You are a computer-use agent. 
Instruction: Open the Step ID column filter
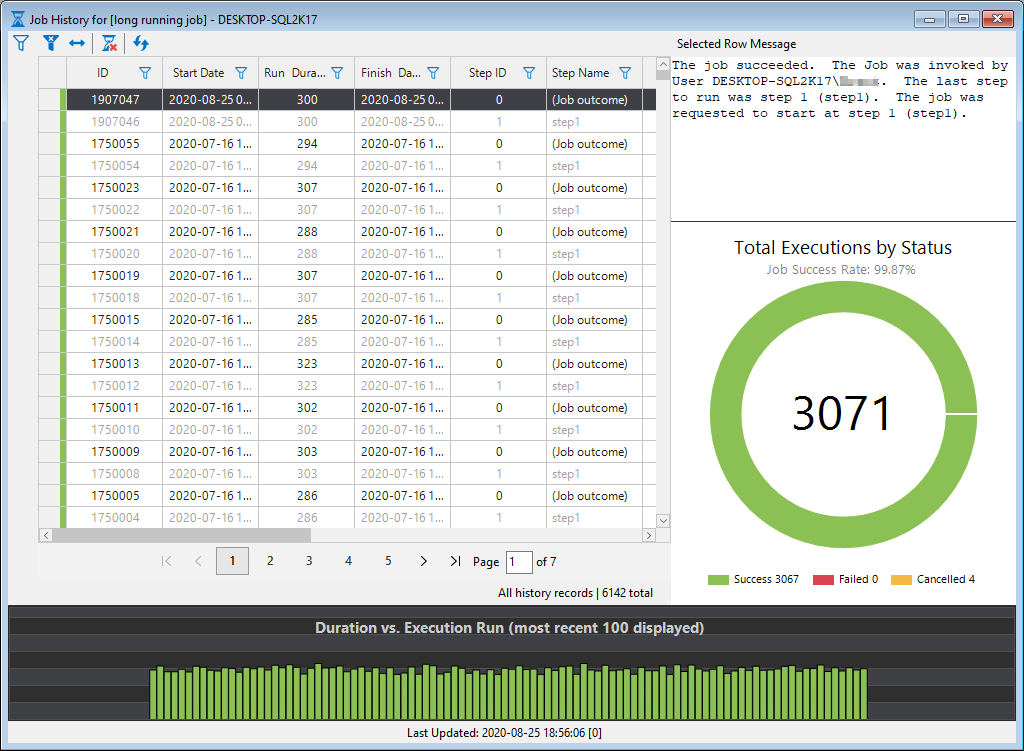pyautogui.click(x=529, y=73)
